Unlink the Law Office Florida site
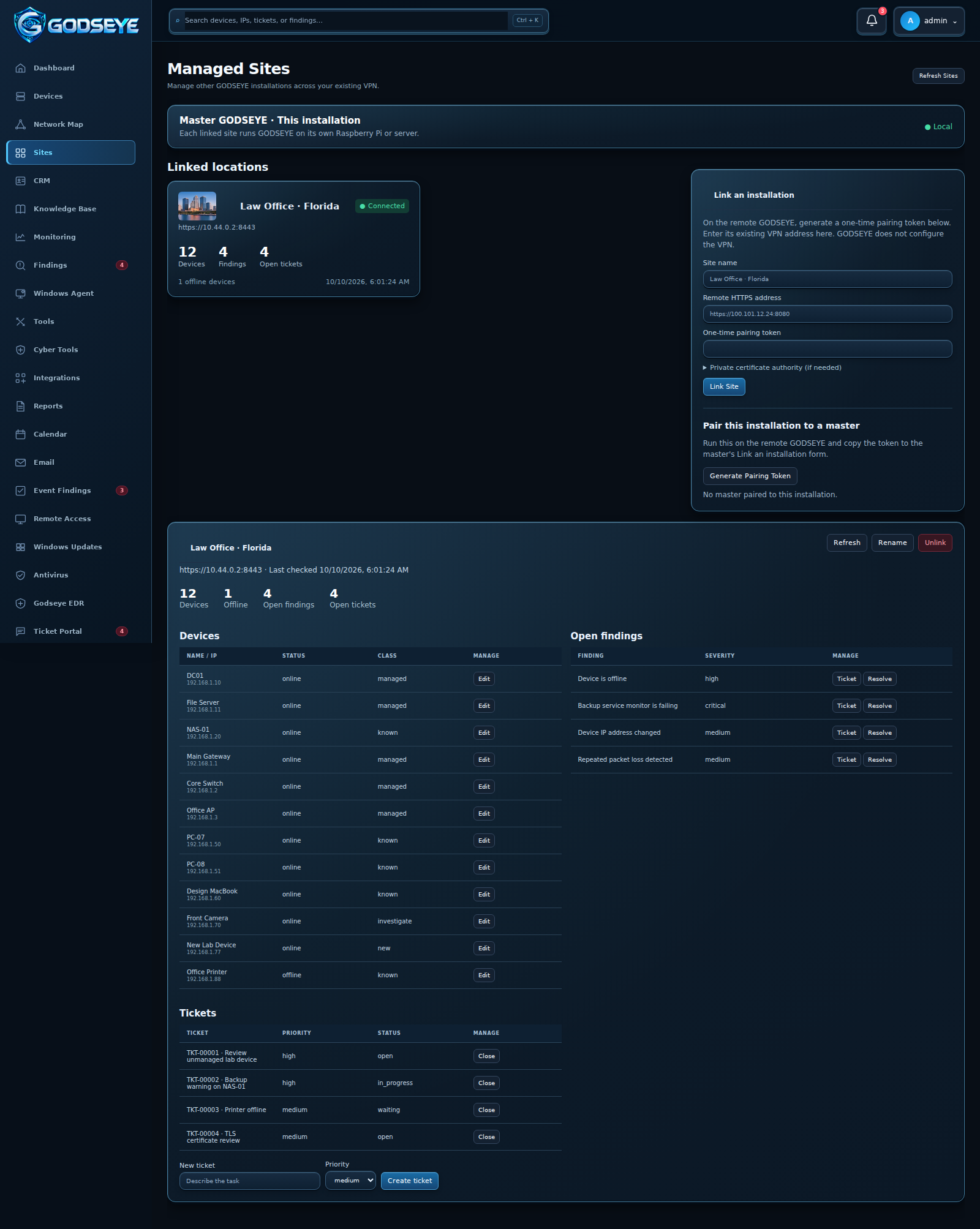This screenshot has width=980, height=1229. (935, 543)
